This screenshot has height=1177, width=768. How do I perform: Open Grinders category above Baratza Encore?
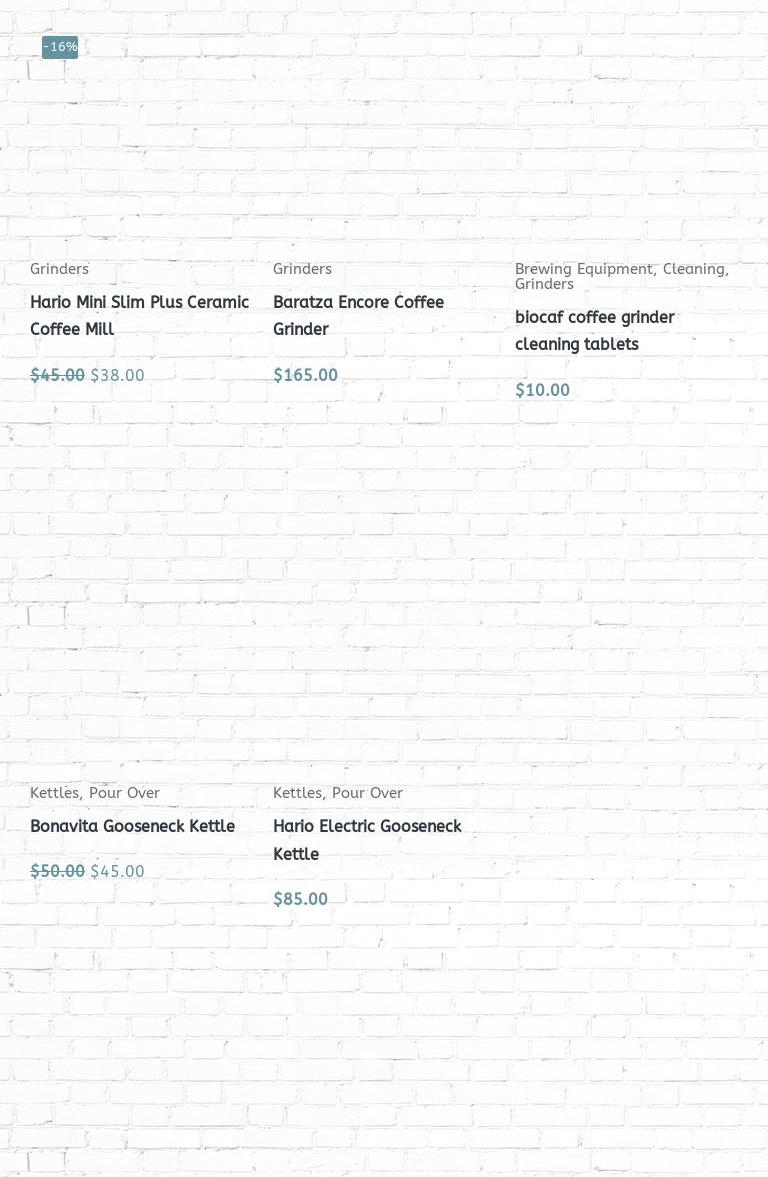302,269
